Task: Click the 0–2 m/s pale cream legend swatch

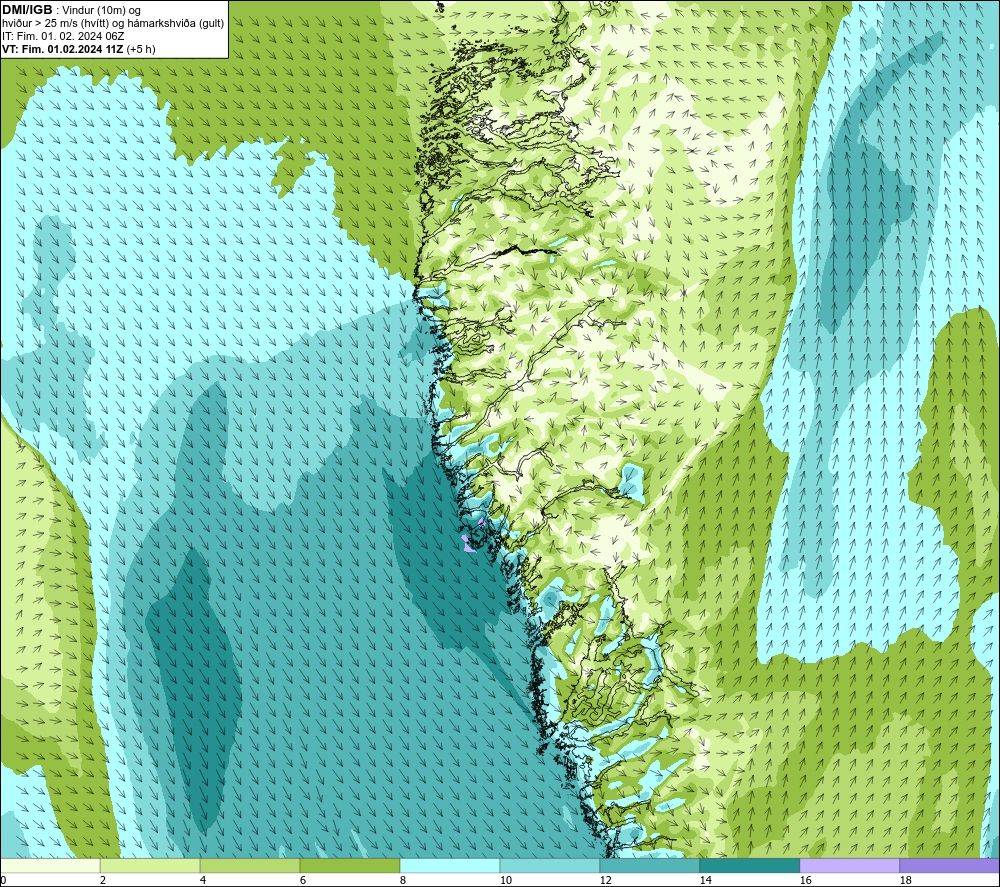Action: coord(50,865)
